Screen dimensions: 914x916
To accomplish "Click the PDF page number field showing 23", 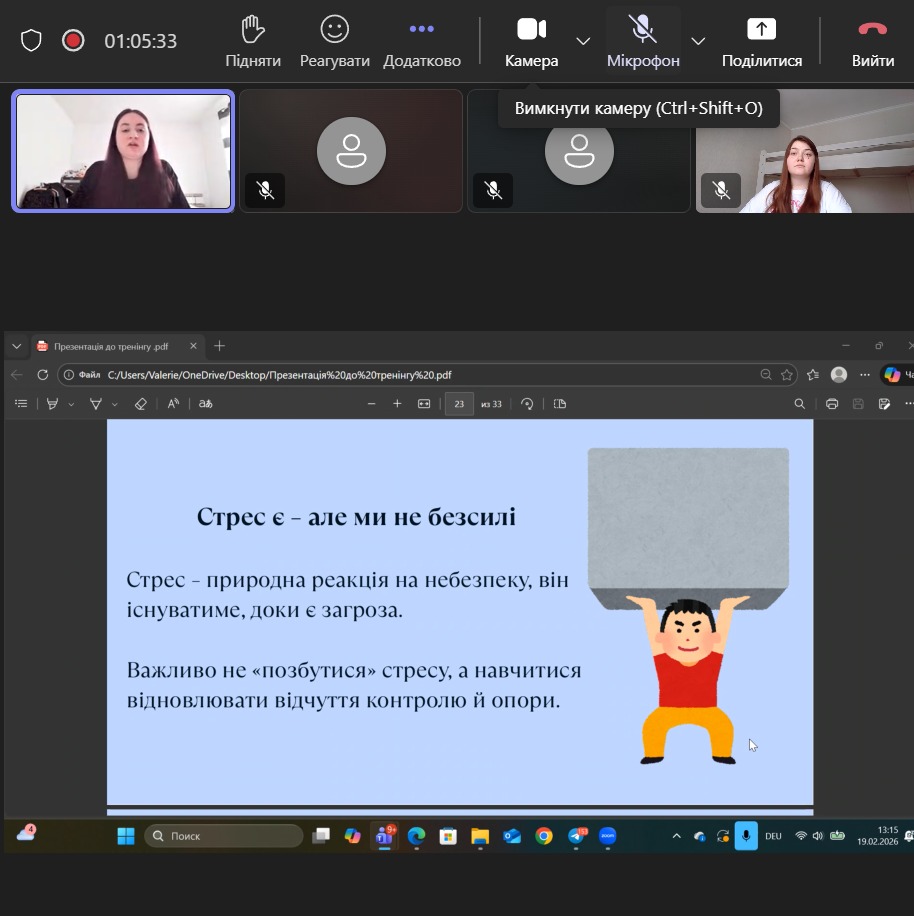I will coord(459,404).
